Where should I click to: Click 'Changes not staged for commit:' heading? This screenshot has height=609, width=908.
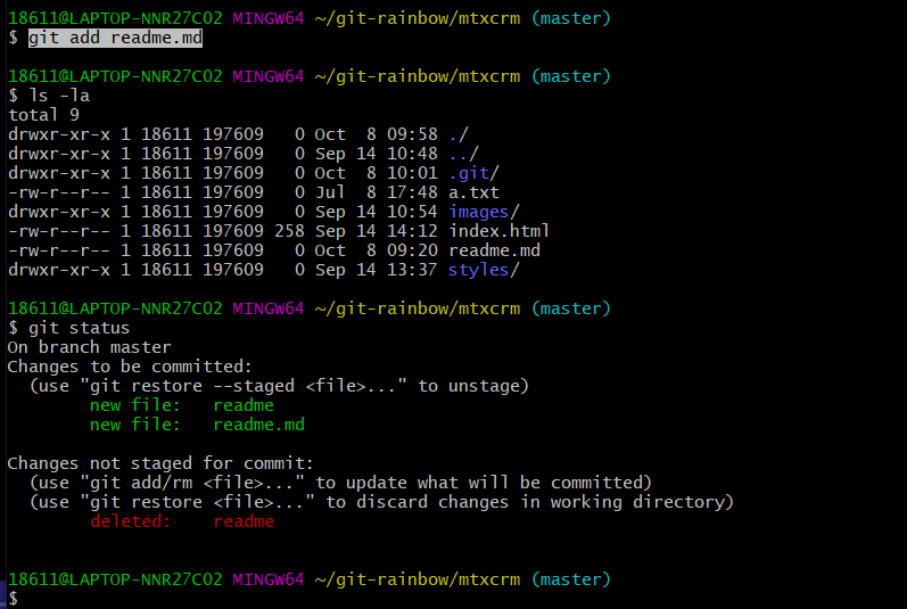pyautogui.click(x=160, y=463)
